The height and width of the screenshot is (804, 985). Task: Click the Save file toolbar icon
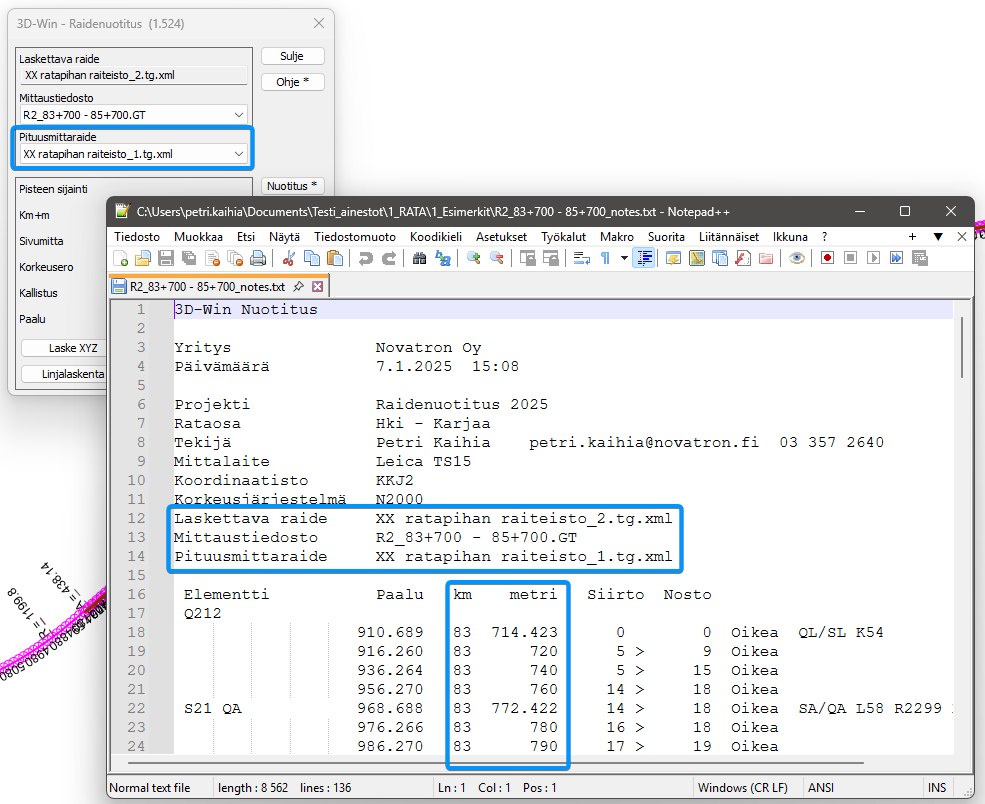(167, 258)
